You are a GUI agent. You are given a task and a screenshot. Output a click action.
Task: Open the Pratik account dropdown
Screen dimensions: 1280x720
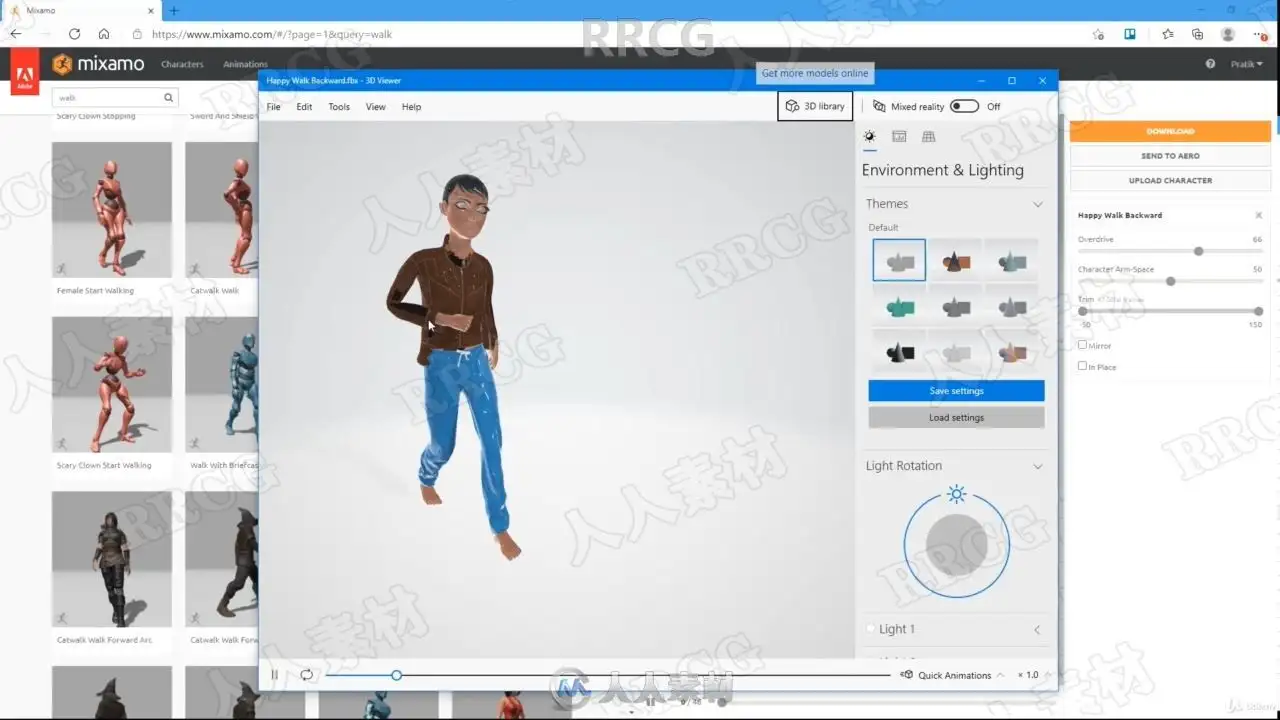tap(1246, 64)
